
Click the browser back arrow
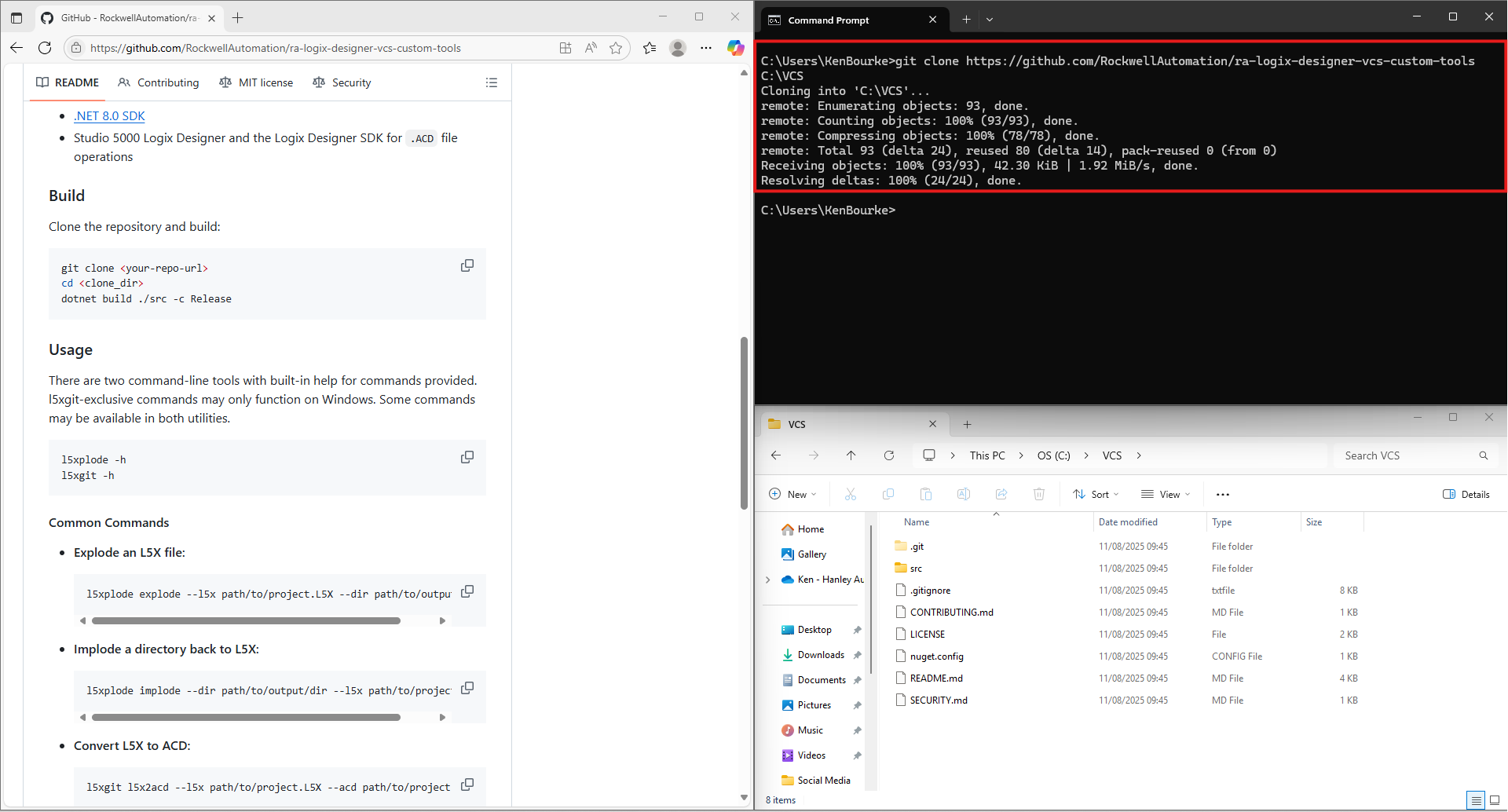click(16, 48)
